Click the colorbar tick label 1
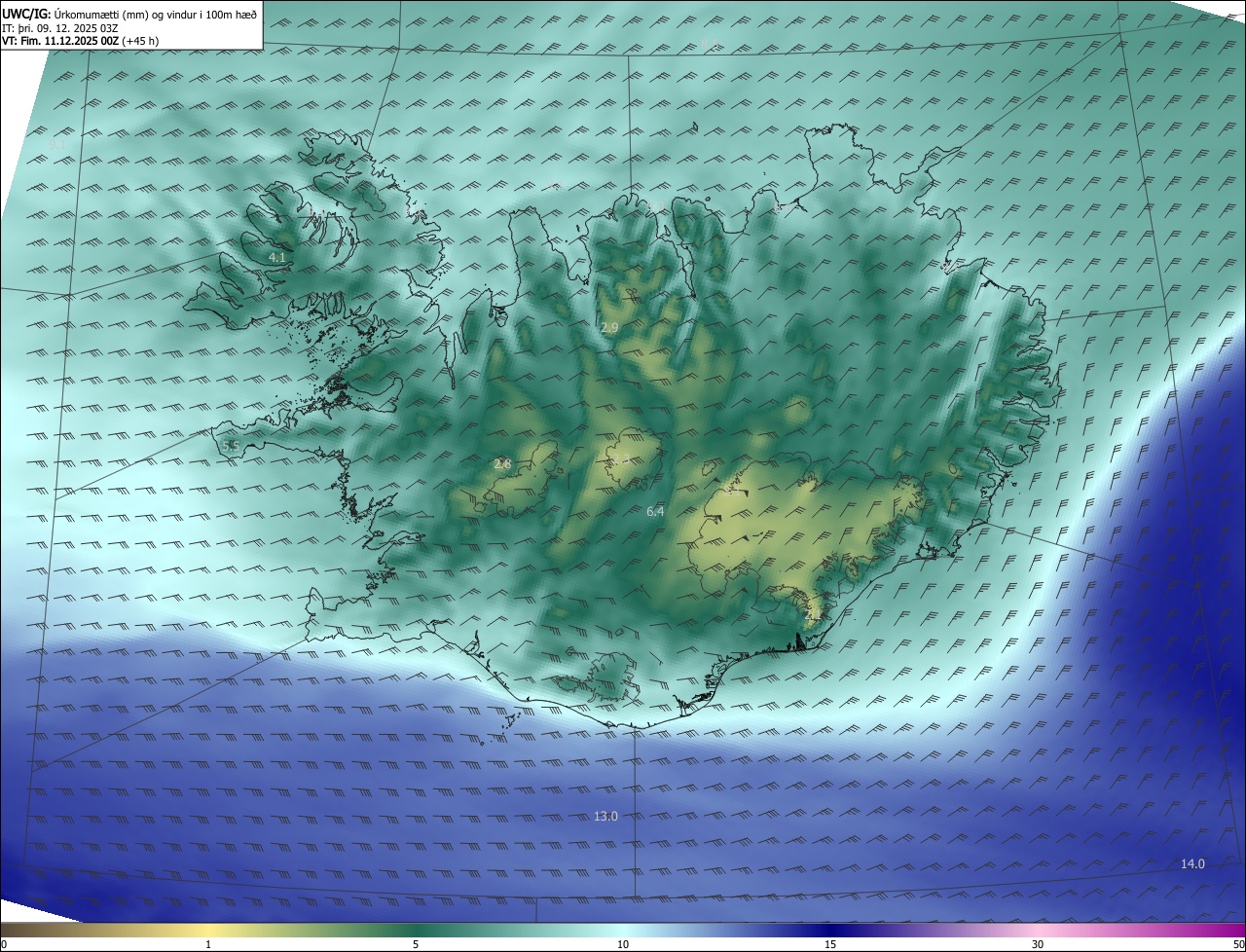Screen dimensions: 1246x952 pos(208,944)
